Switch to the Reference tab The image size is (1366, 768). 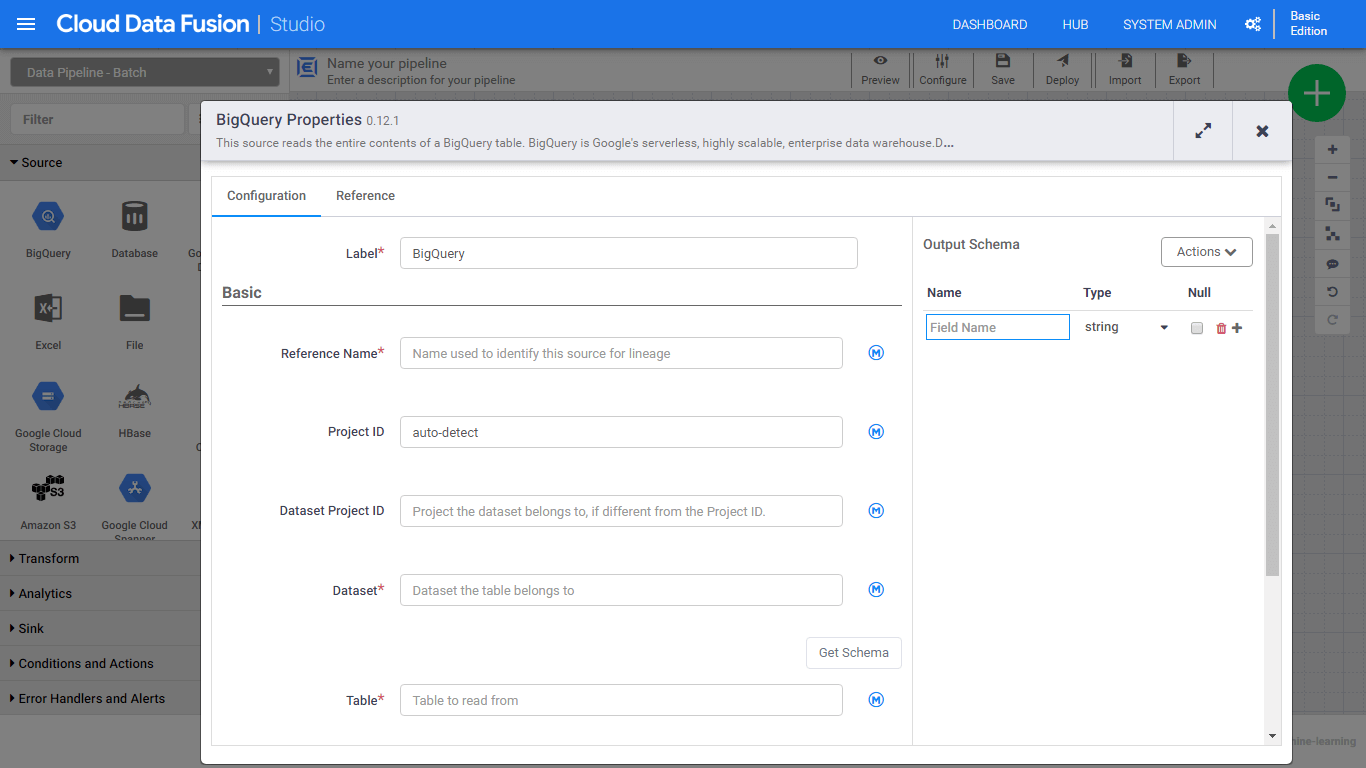click(x=365, y=195)
